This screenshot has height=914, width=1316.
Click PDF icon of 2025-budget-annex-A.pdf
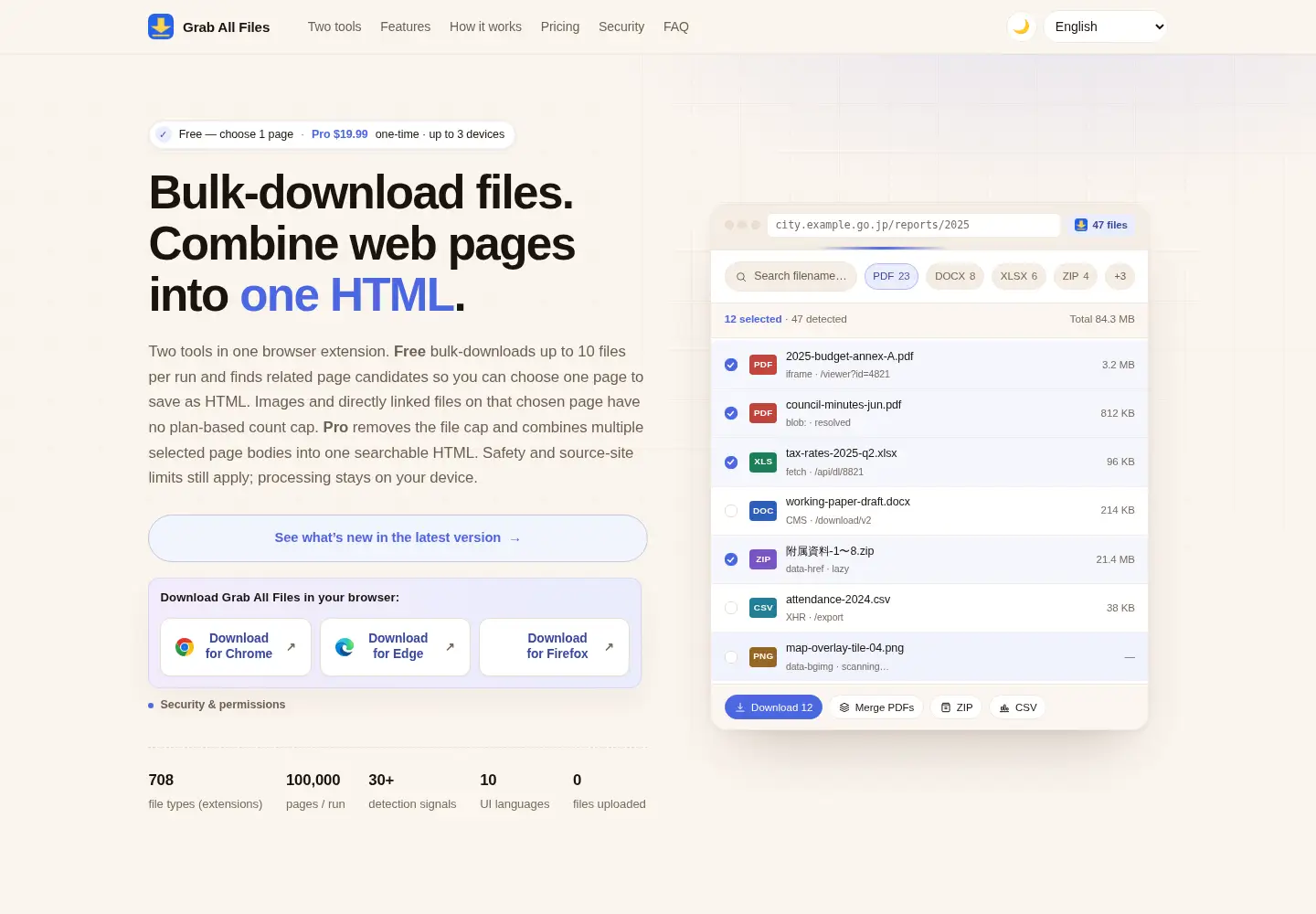click(763, 365)
